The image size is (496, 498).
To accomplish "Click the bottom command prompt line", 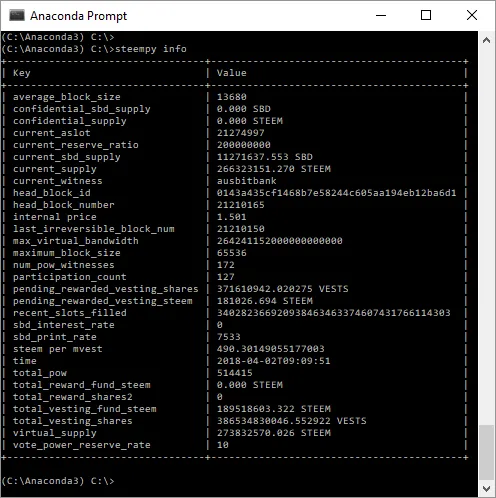I will point(58,481).
